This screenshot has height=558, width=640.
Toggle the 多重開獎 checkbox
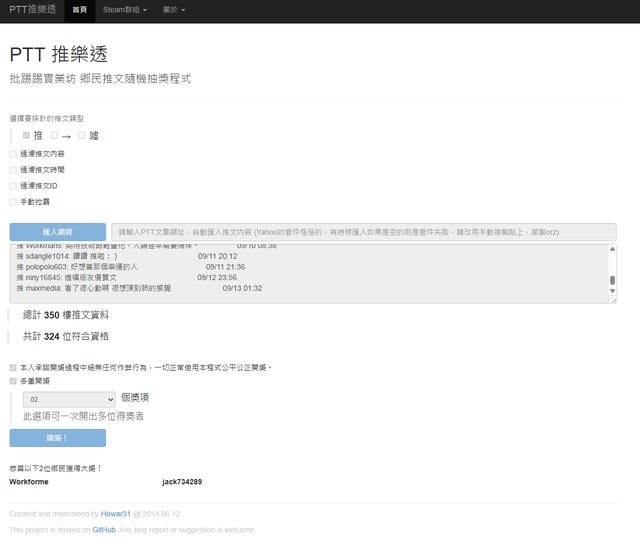coord(13,381)
